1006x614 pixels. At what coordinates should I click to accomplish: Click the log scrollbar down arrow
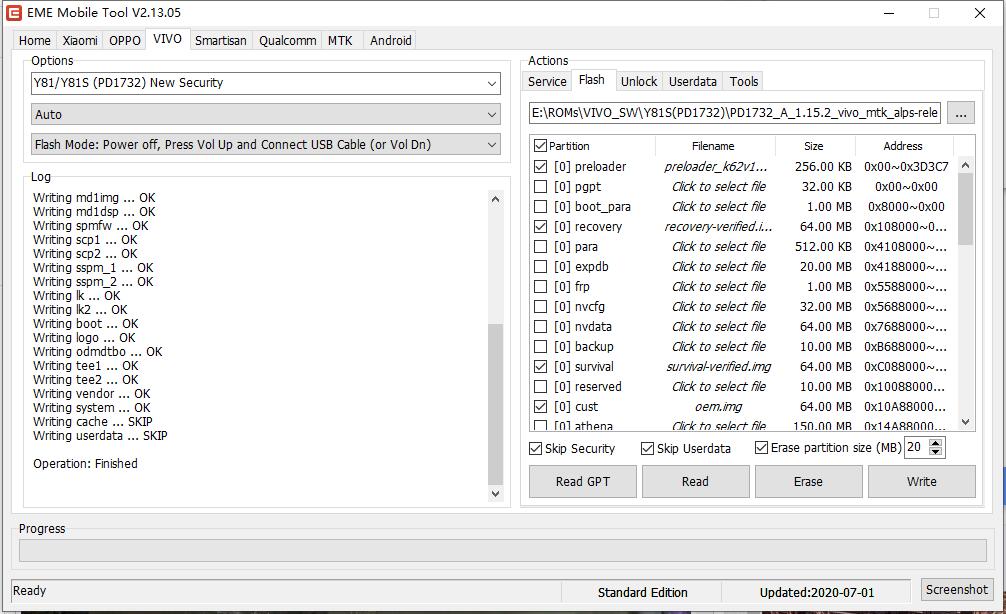[x=495, y=493]
